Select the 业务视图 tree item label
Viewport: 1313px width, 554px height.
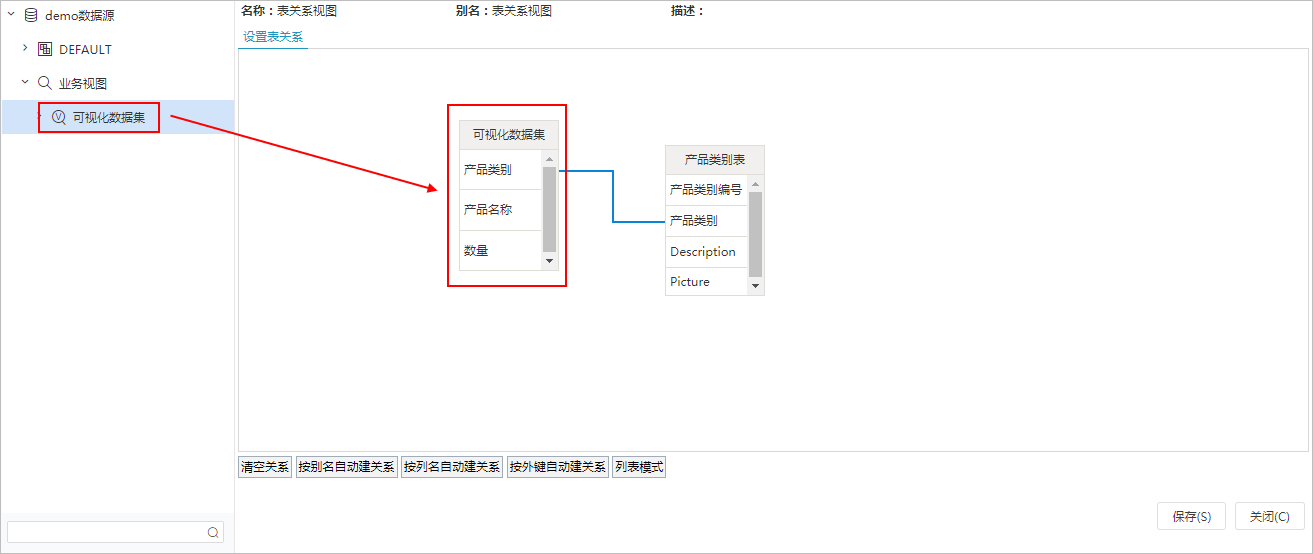[83, 83]
